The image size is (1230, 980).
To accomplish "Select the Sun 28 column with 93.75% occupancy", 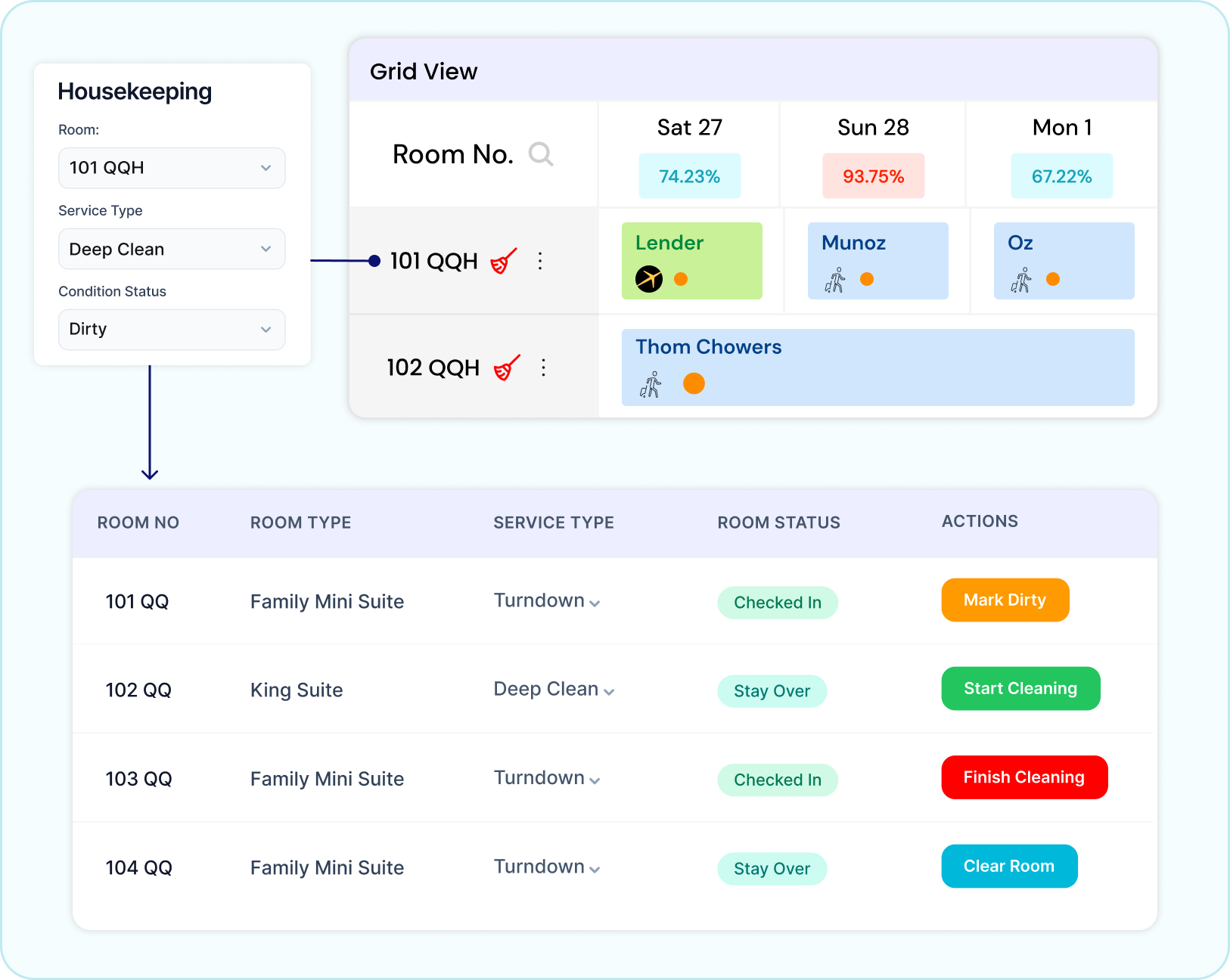I will point(873,156).
